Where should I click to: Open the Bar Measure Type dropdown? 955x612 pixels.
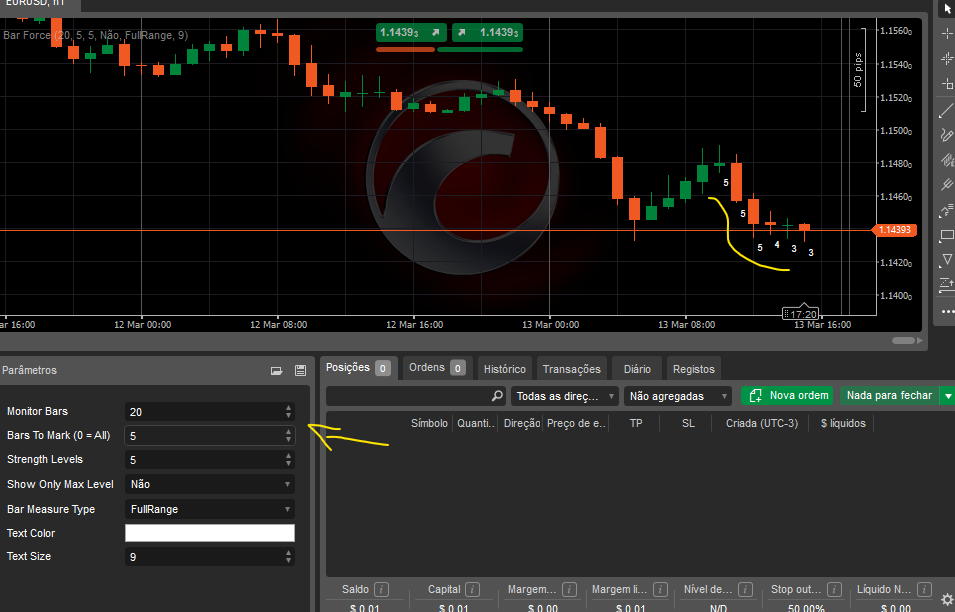click(x=210, y=509)
